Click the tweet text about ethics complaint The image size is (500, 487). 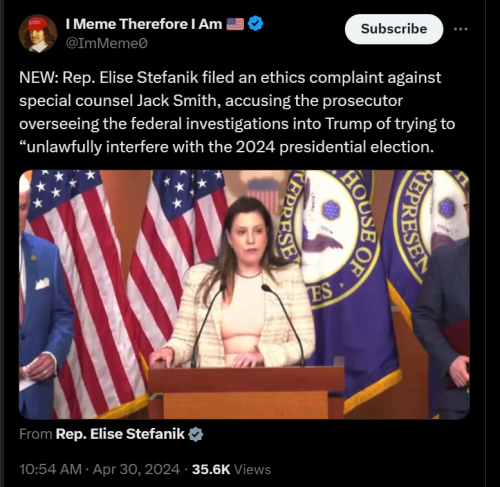click(237, 112)
